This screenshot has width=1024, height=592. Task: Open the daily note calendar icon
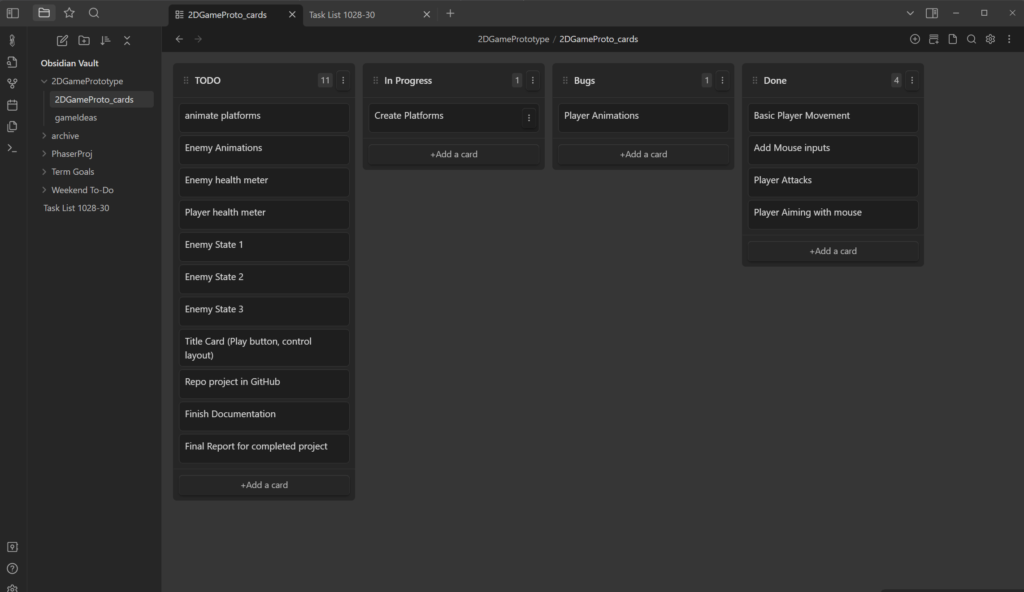coord(12,105)
